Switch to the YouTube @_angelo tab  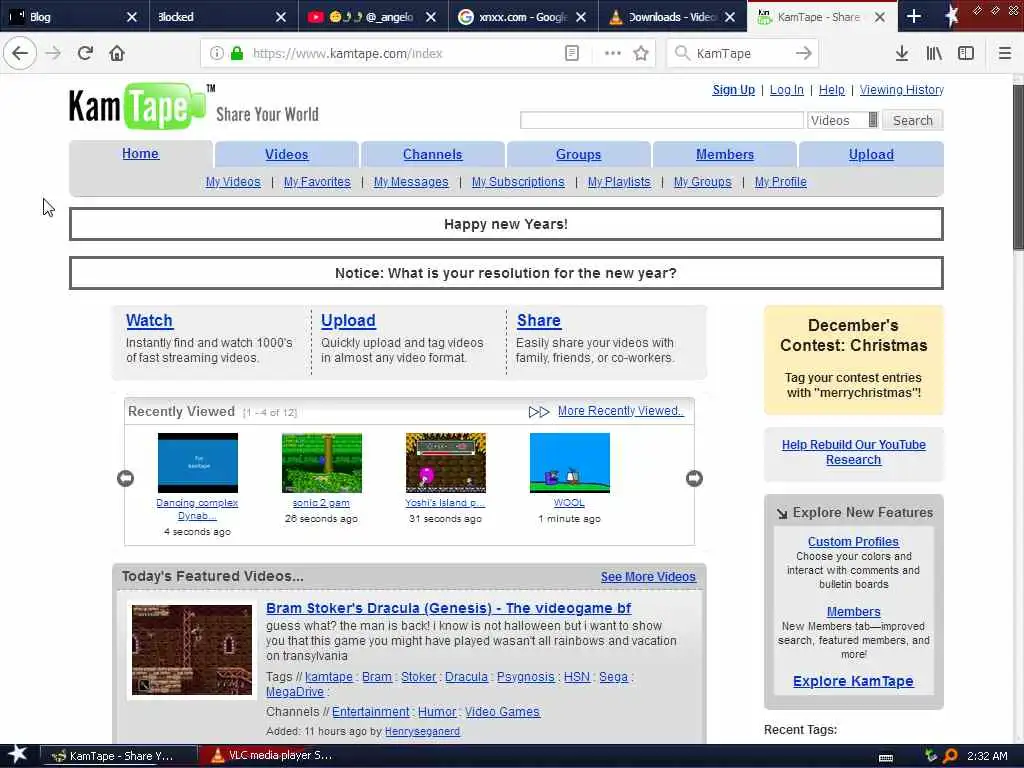tap(373, 16)
